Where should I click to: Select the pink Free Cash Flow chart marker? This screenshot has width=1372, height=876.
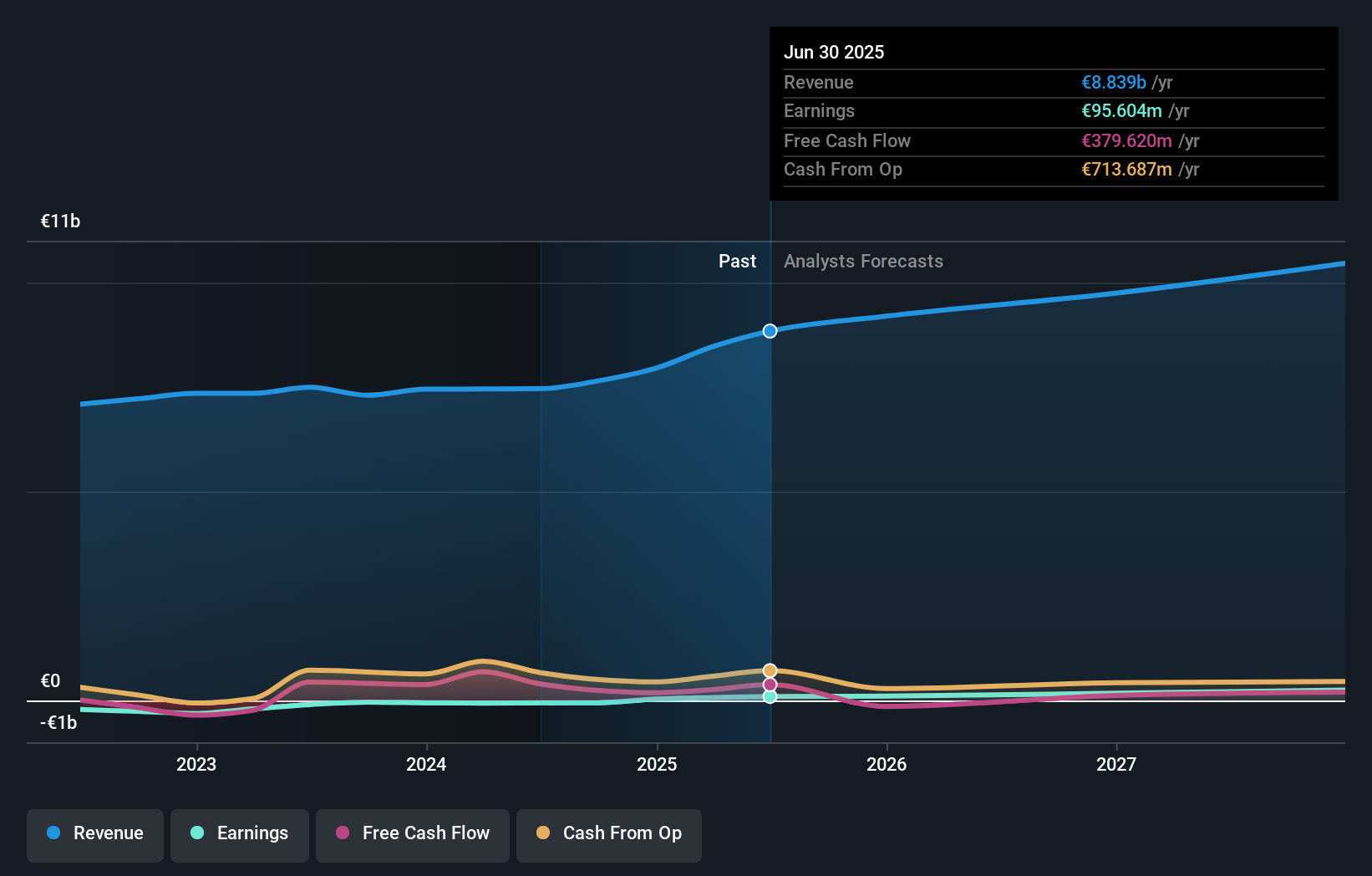pyautogui.click(x=769, y=684)
